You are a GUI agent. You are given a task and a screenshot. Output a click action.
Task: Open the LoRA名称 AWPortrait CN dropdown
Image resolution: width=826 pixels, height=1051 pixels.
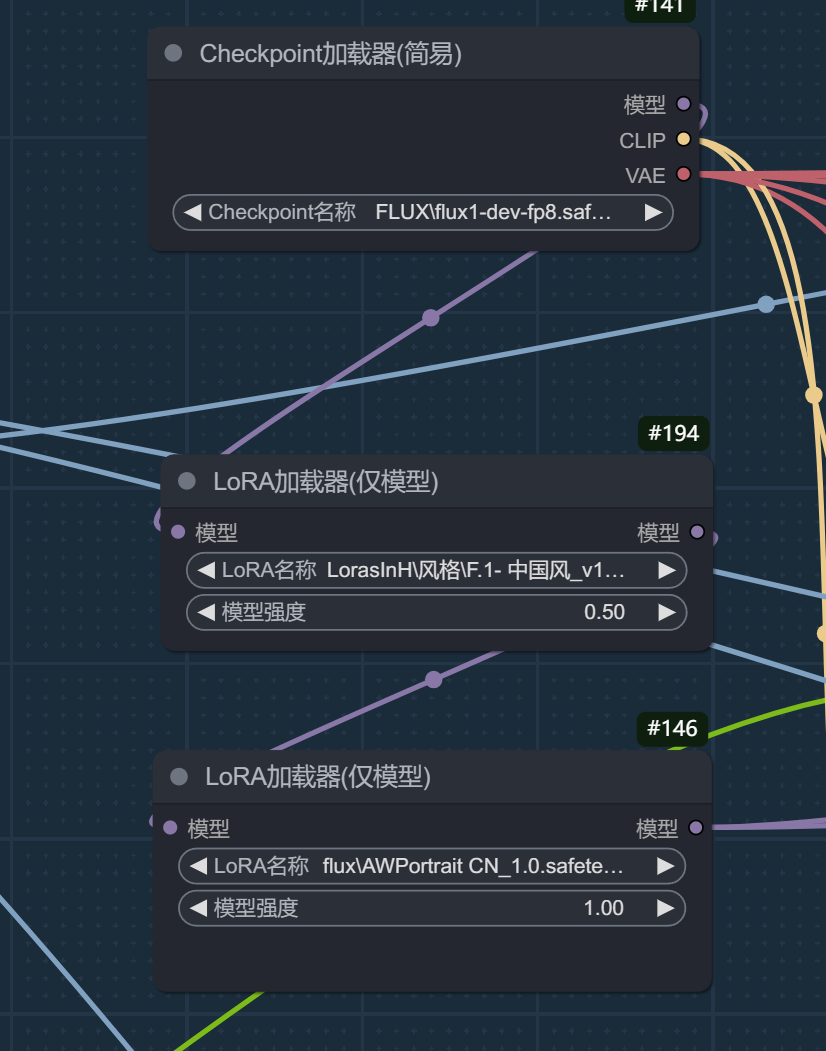432,866
